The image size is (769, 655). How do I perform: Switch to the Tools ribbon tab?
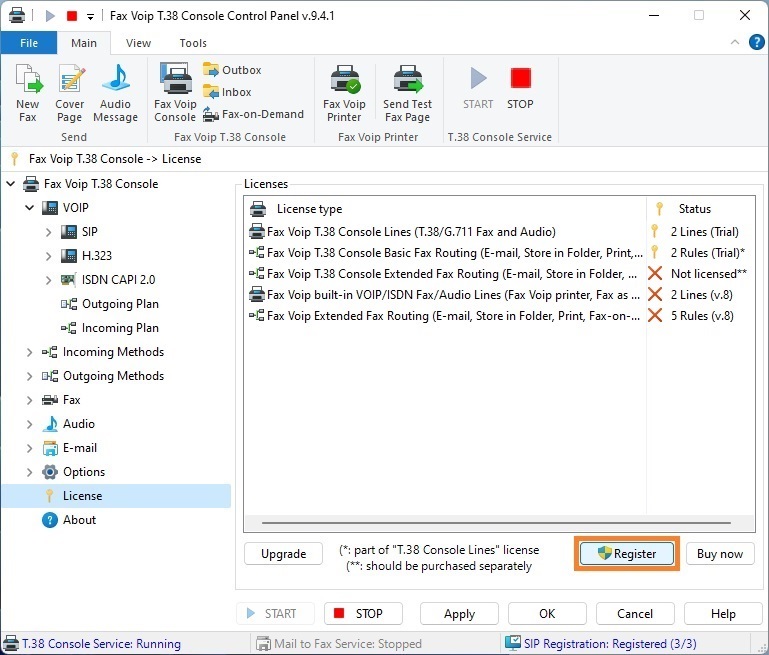coord(193,43)
